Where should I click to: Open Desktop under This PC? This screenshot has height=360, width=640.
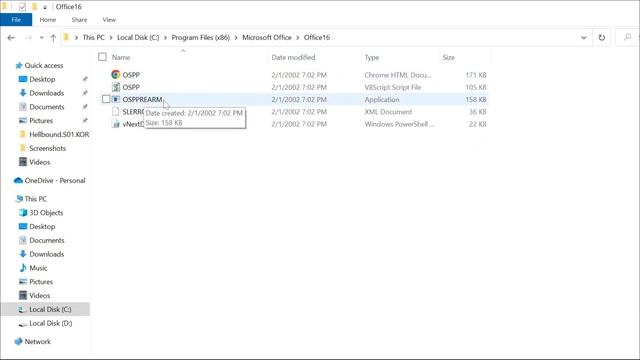[x=42, y=227]
